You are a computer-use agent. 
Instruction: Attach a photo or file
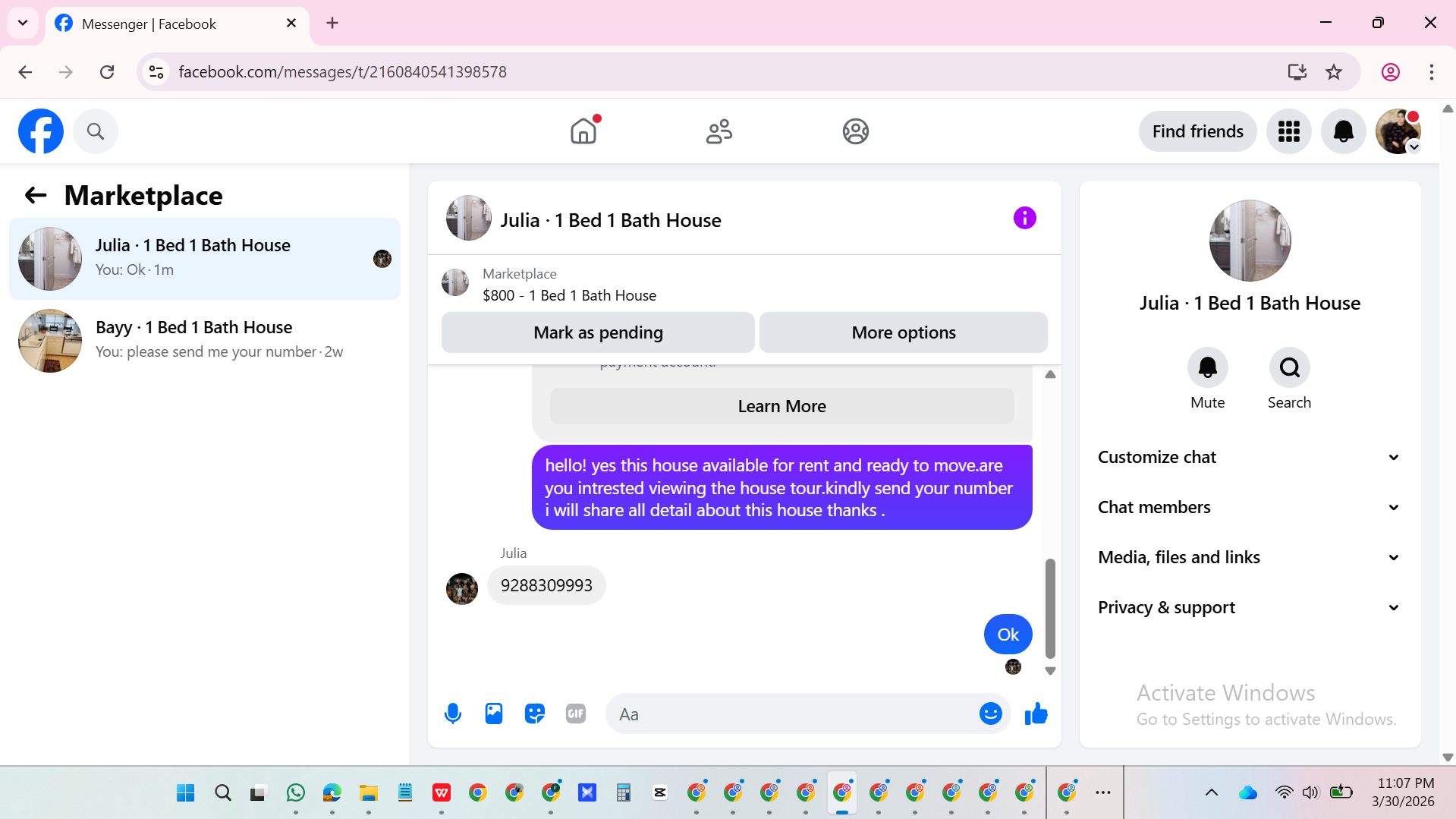pos(494,713)
